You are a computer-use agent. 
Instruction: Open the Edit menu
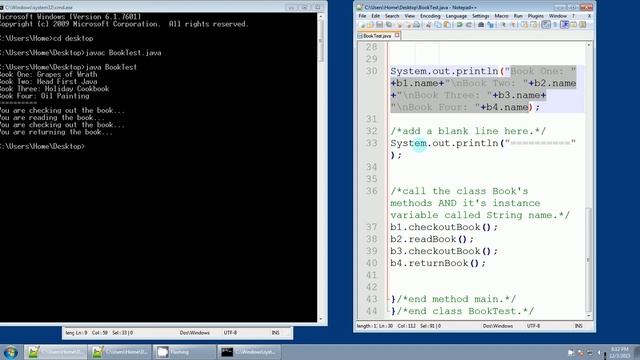tap(376, 16)
